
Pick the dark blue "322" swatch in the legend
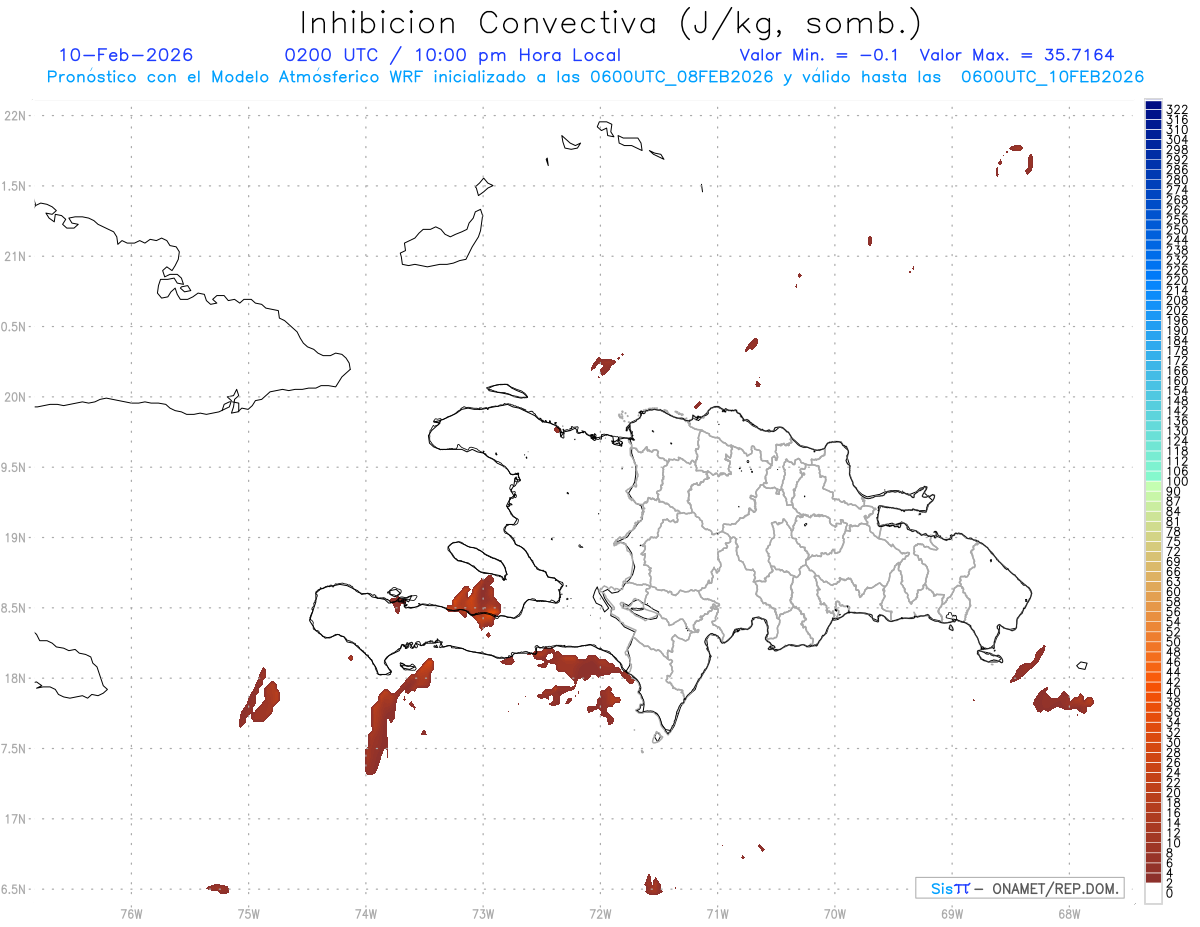tap(1153, 106)
